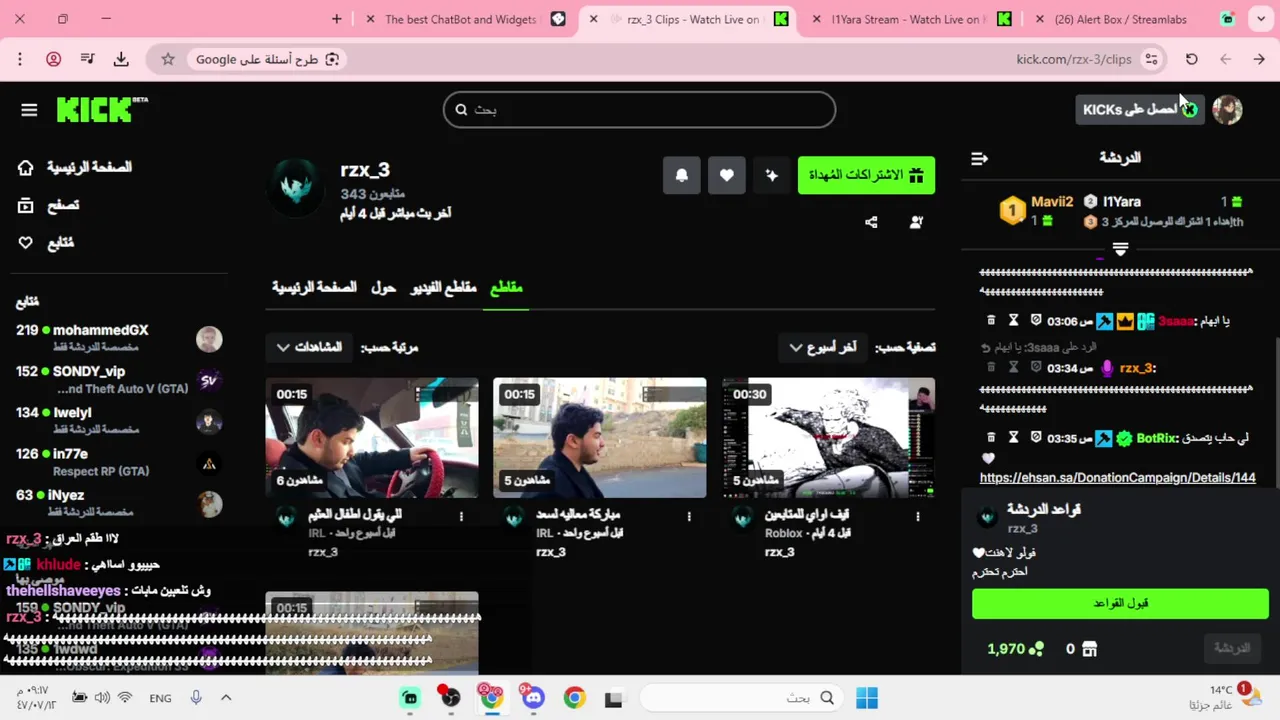Image resolution: width=1280 pixels, height=720 pixels.
Task: Click the green قبول القواعد button
Action: point(1120,603)
